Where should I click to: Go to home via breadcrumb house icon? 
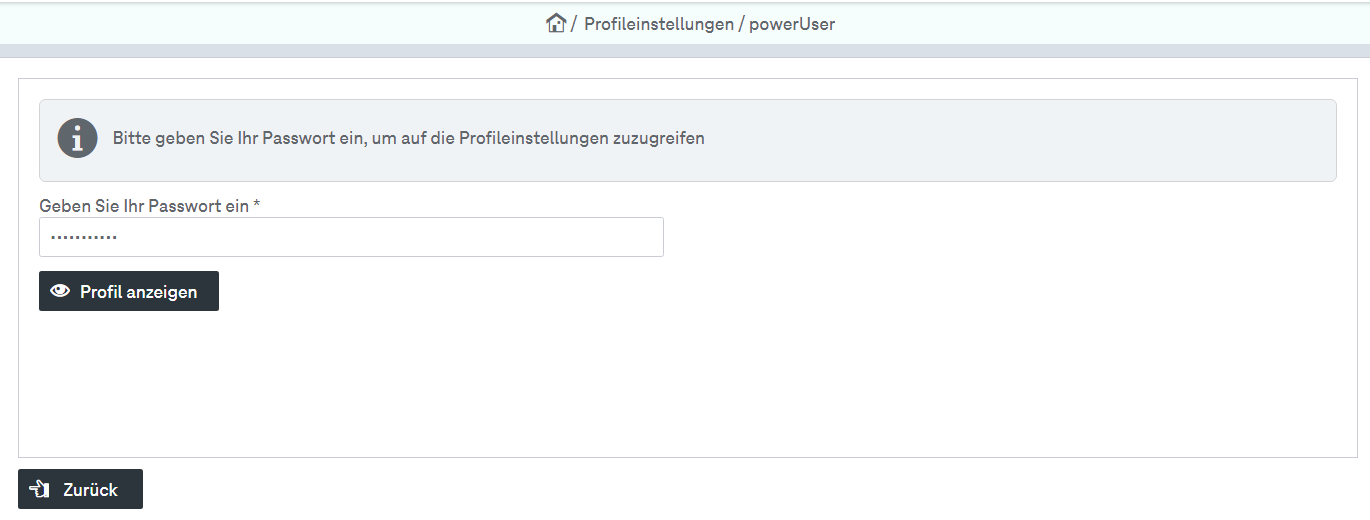[x=556, y=23]
